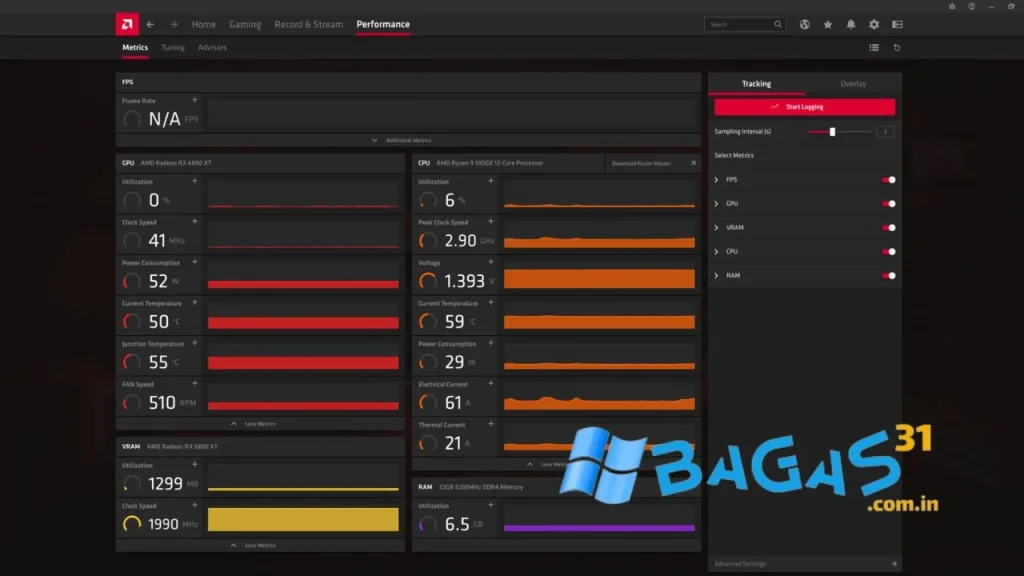Viewport: 1024px width, 576px height.
Task: Click plus next to GPU Utilization
Action: tap(195, 181)
